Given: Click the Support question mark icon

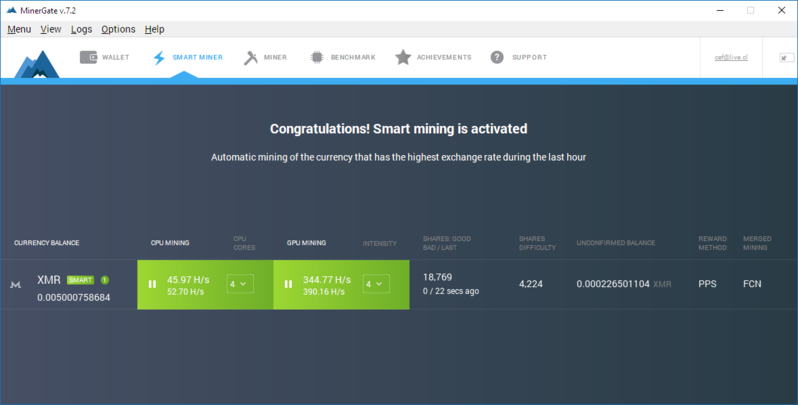Looking at the screenshot, I should [496, 57].
